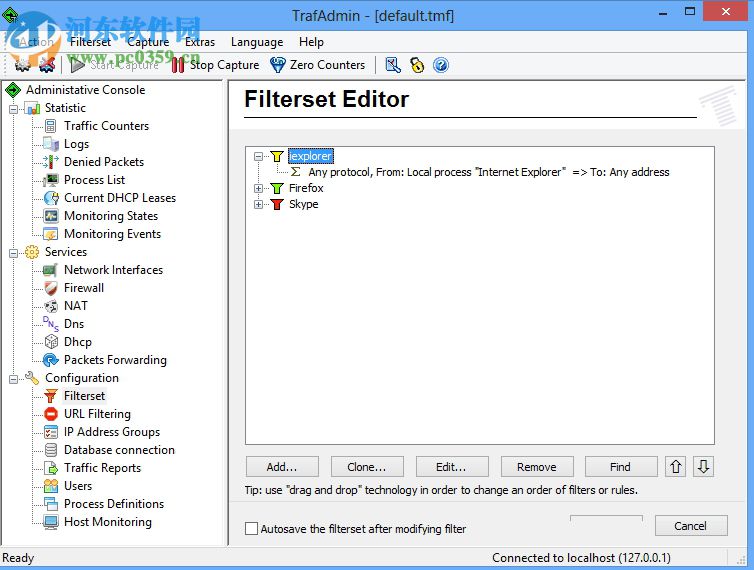
Task: Open the Extras menu
Action: click(200, 42)
